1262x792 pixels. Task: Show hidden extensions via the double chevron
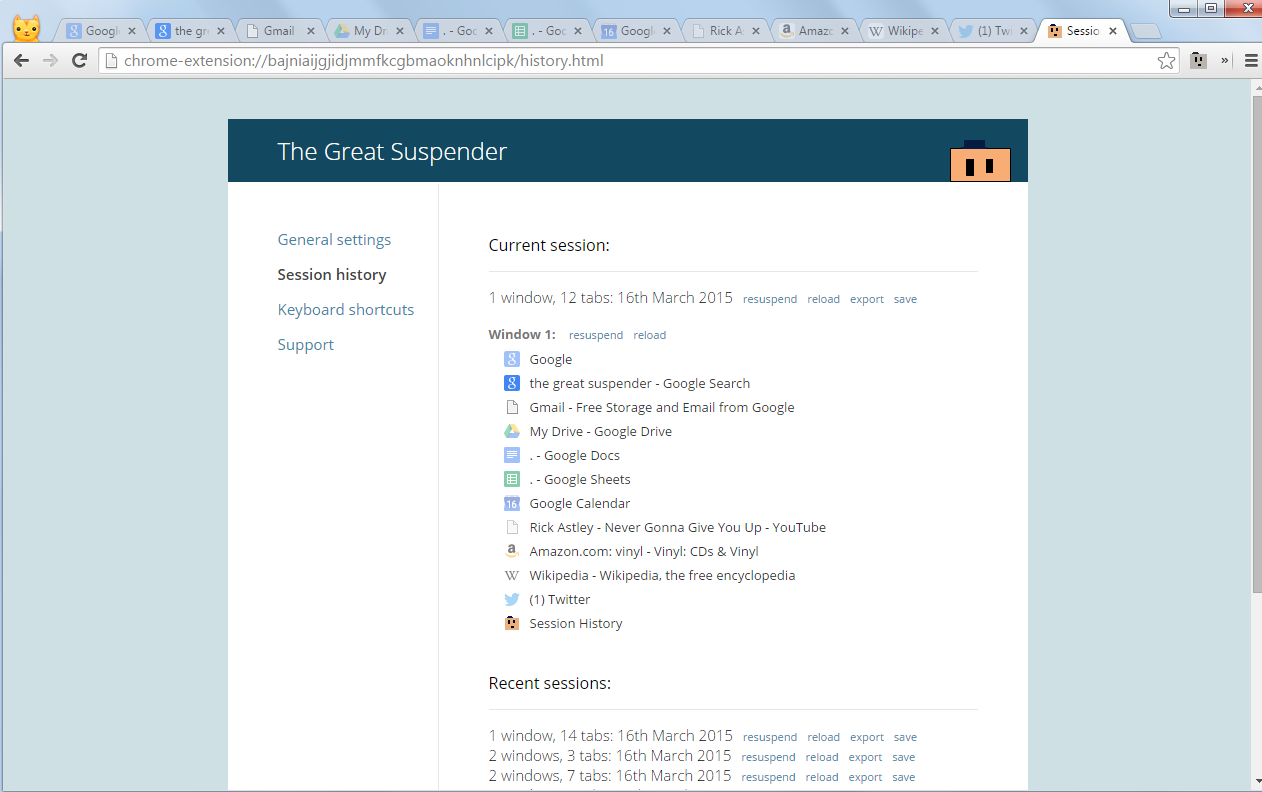coord(1225,61)
